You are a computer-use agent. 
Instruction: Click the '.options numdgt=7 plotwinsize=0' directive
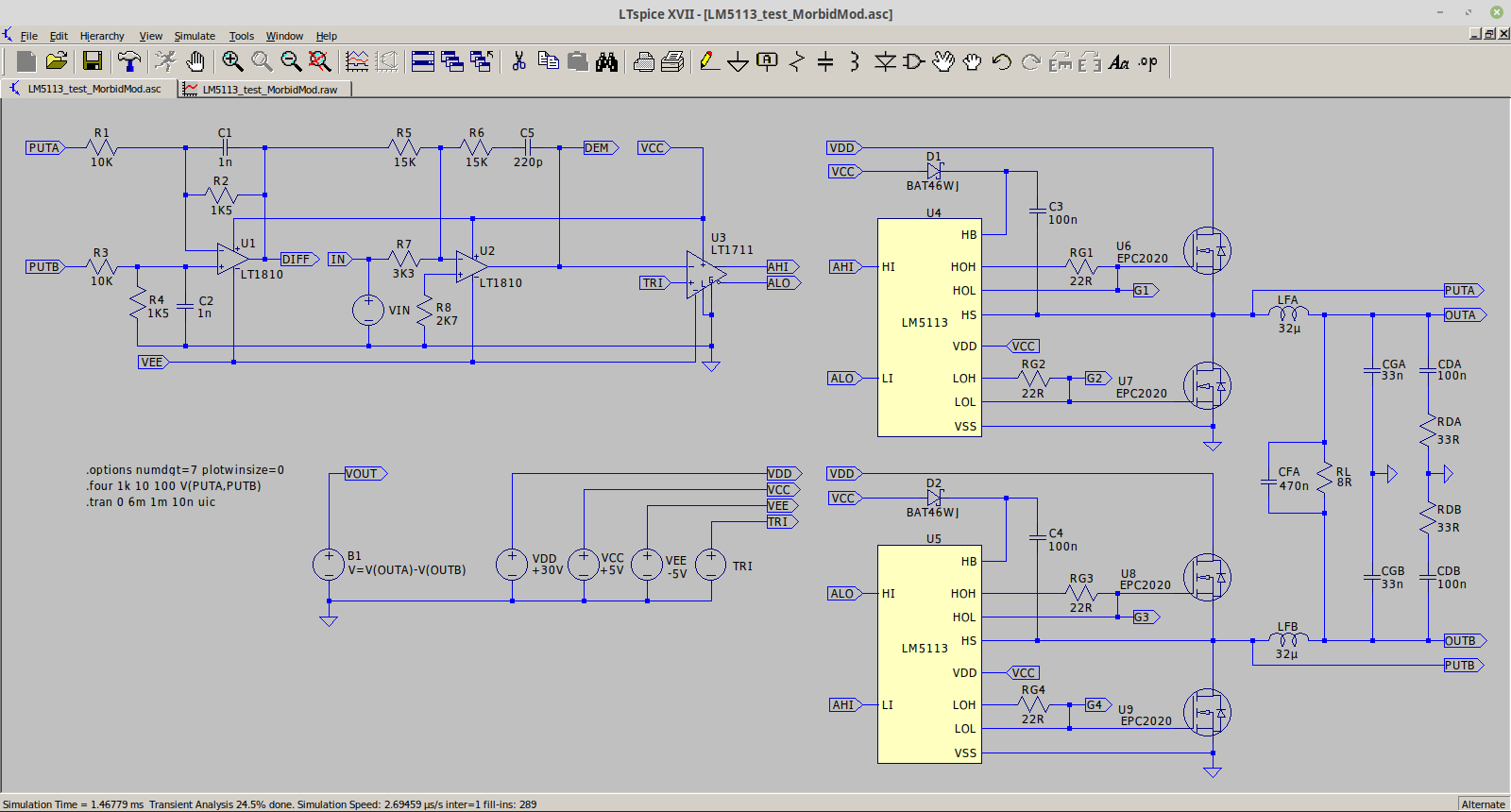[185, 470]
